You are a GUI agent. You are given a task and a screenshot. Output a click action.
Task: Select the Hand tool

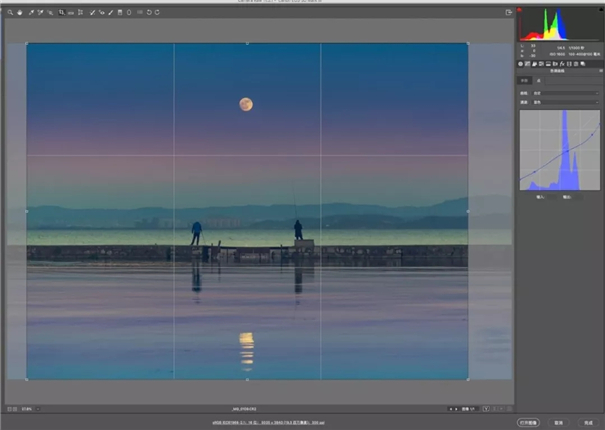[x=18, y=12]
